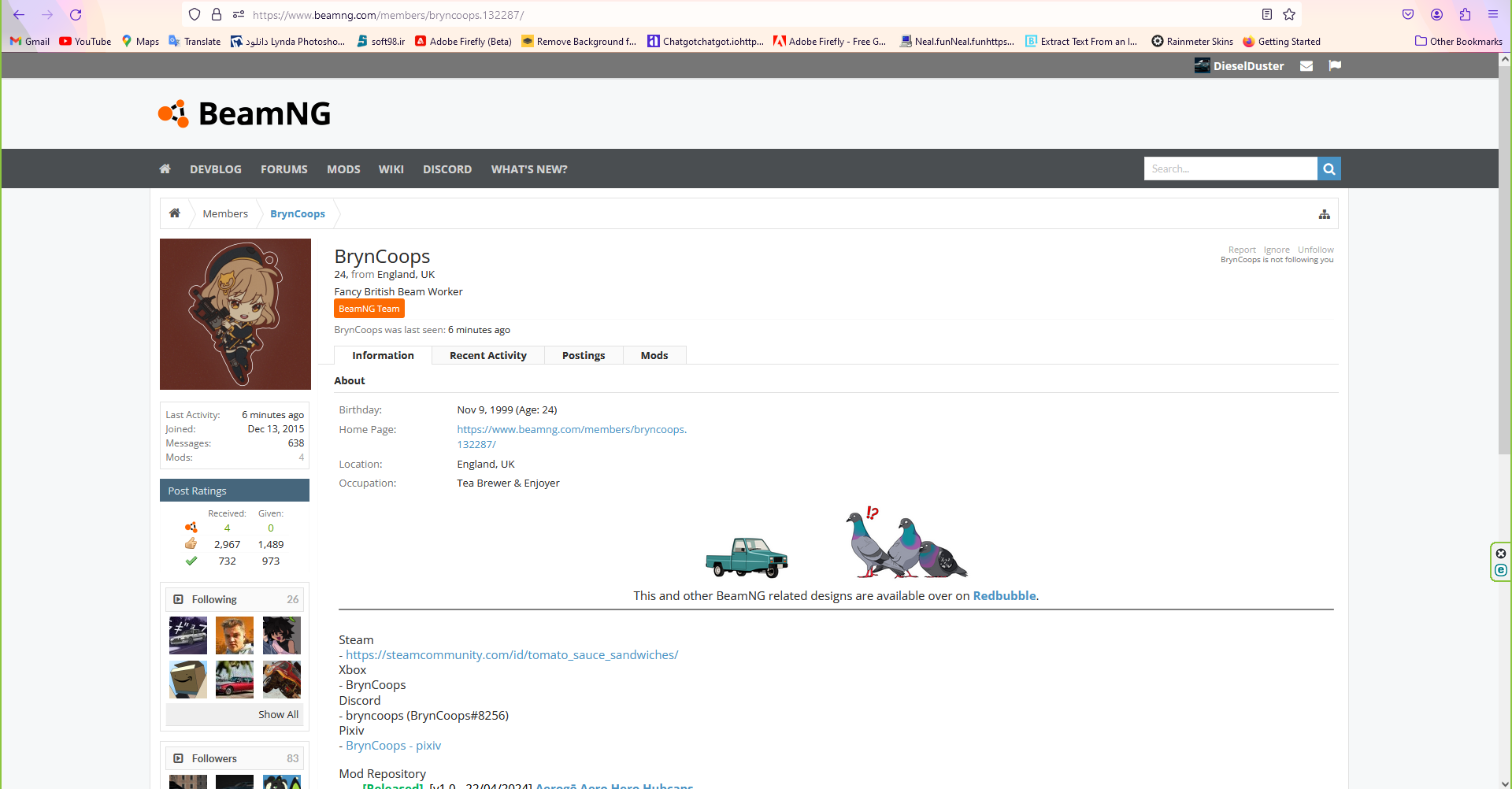
Task: Click the Ignore link
Action: tap(1277, 250)
